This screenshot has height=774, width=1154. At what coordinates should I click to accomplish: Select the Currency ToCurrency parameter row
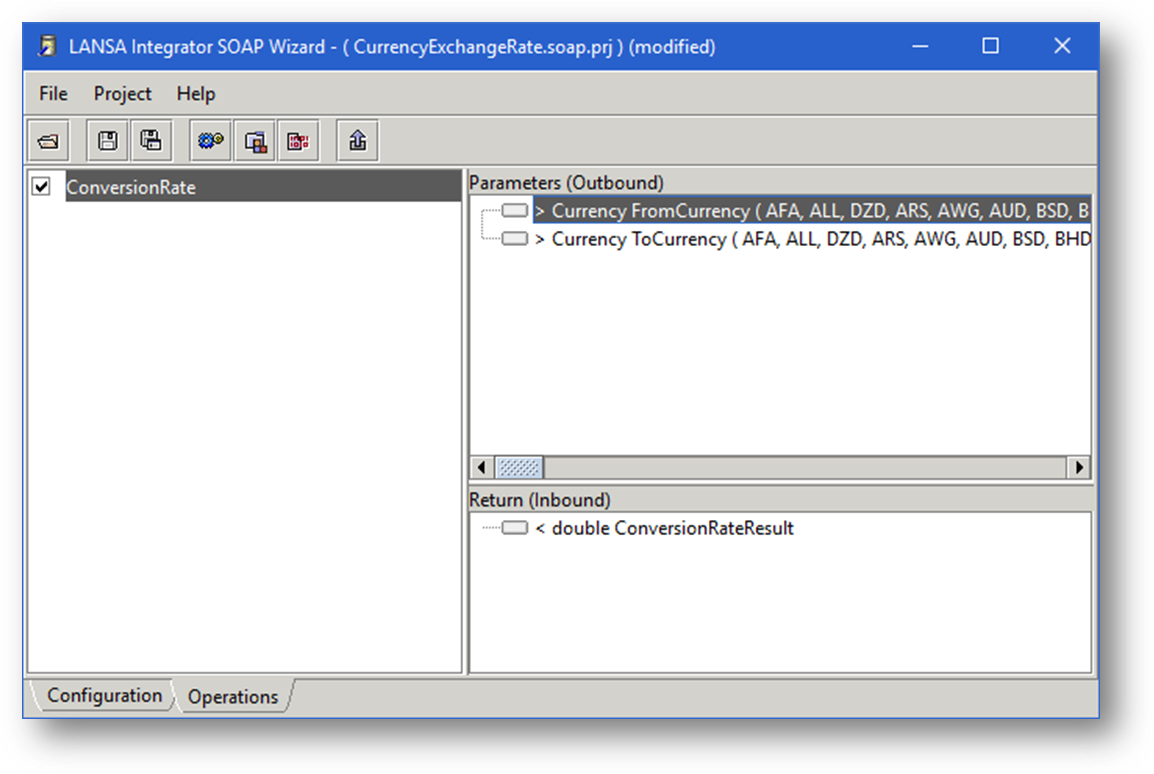[811, 238]
